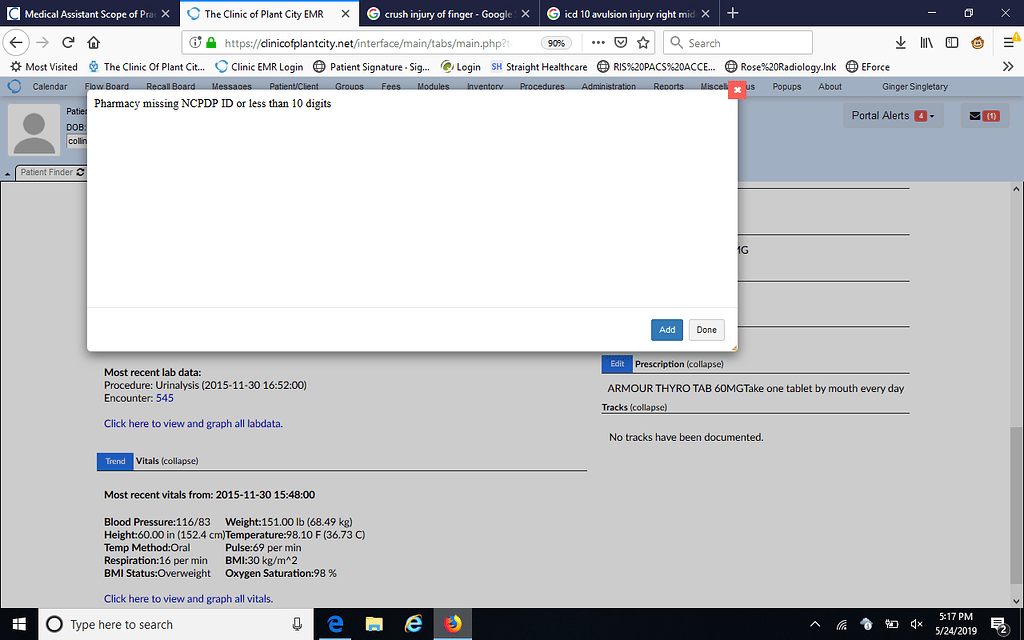Reload the page with the refresh icon

pos(66,43)
